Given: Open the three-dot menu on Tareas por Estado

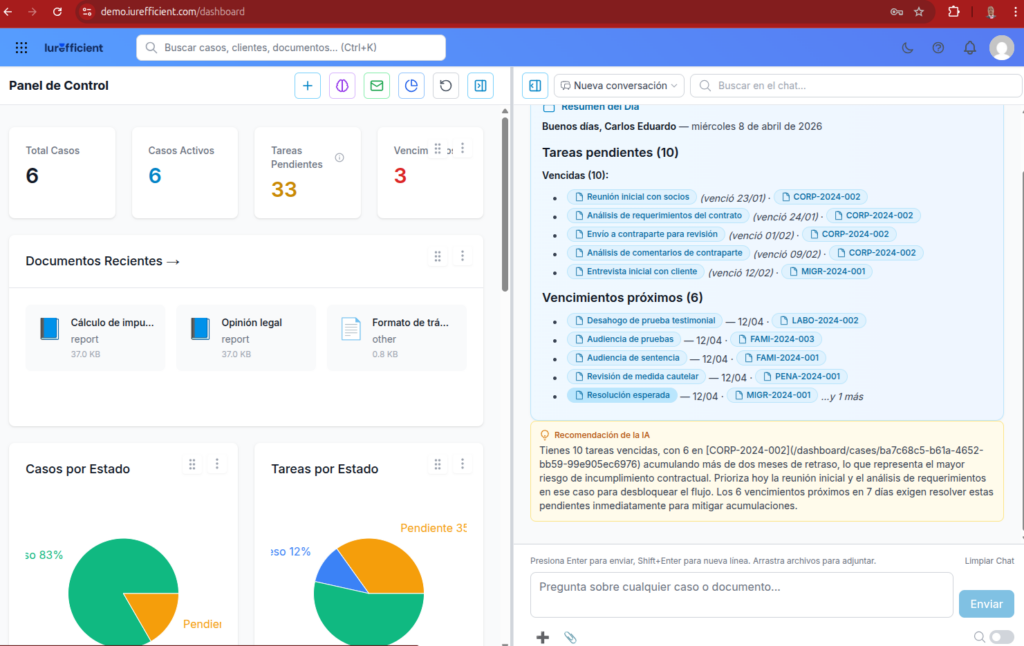Looking at the screenshot, I should pyautogui.click(x=462, y=464).
